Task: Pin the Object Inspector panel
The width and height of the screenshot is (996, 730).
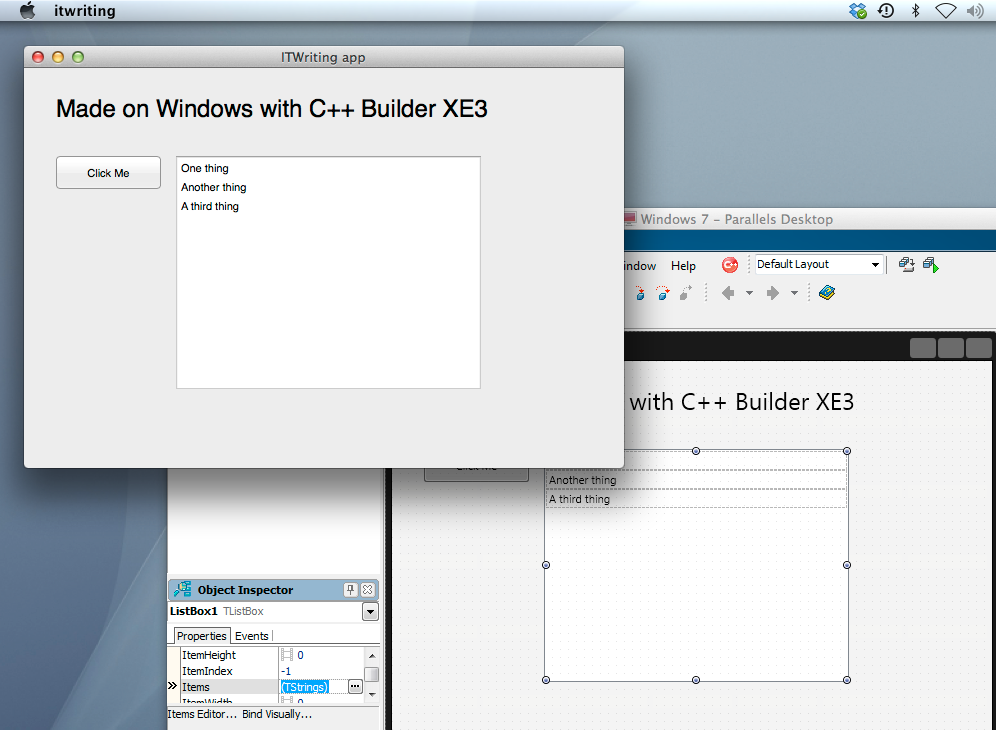Action: point(350,590)
